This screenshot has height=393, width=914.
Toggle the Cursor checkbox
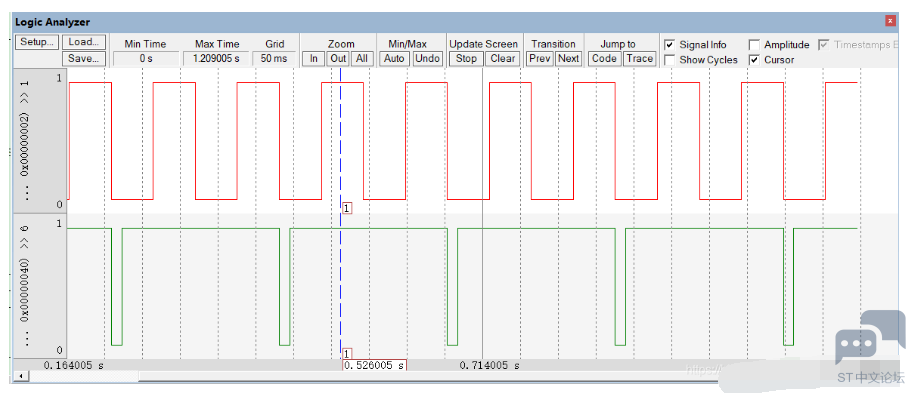click(754, 59)
